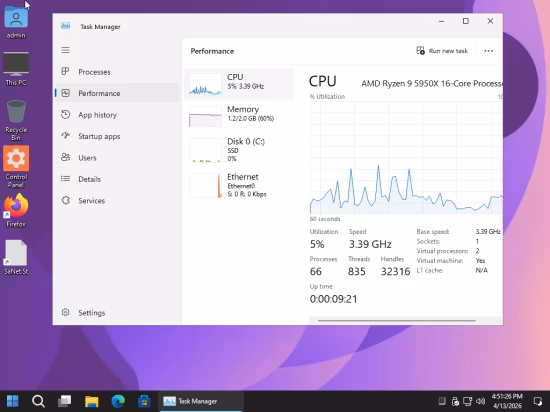Viewport: 550px width, 412px height.
Task: Open the three-dot more options menu
Action: pos(489,51)
